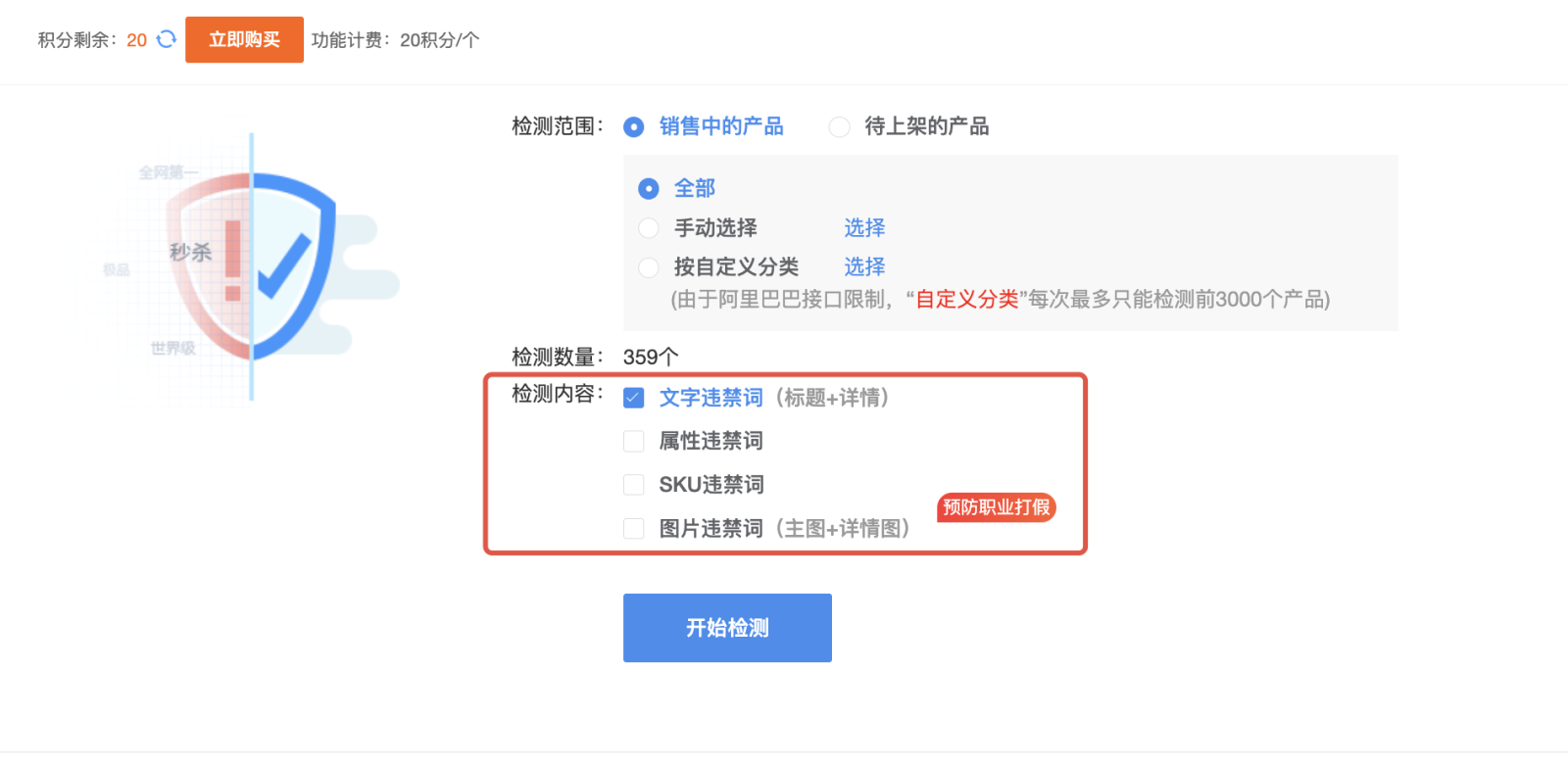Open 选择 link beside 按自定义分类
Screen dimensions: 1568x765
coord(864,267)
